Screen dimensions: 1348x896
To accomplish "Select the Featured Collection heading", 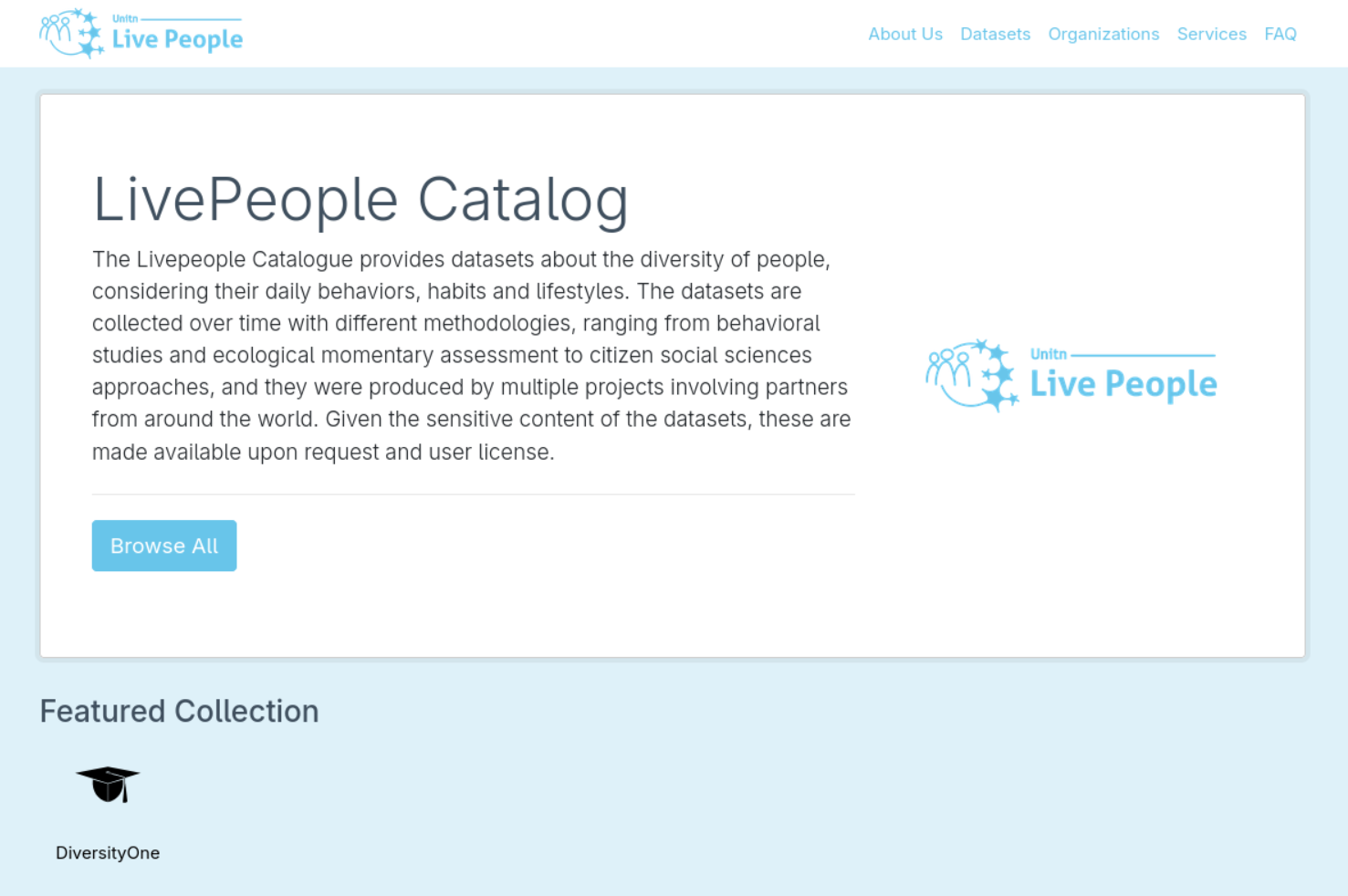I will point(179,711).
